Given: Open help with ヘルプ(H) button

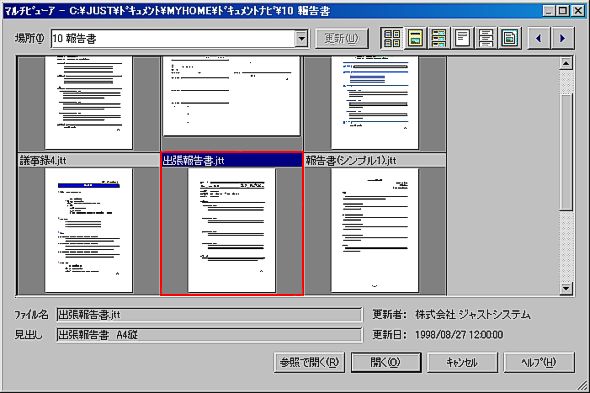Looking at the screenshot, I should tap(539, 362).
